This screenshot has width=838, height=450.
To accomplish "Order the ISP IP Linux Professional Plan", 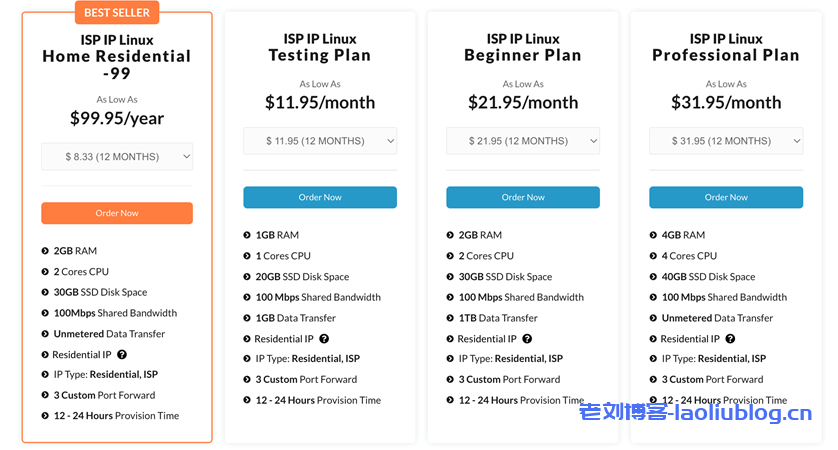I will click(x=726, y=197).
